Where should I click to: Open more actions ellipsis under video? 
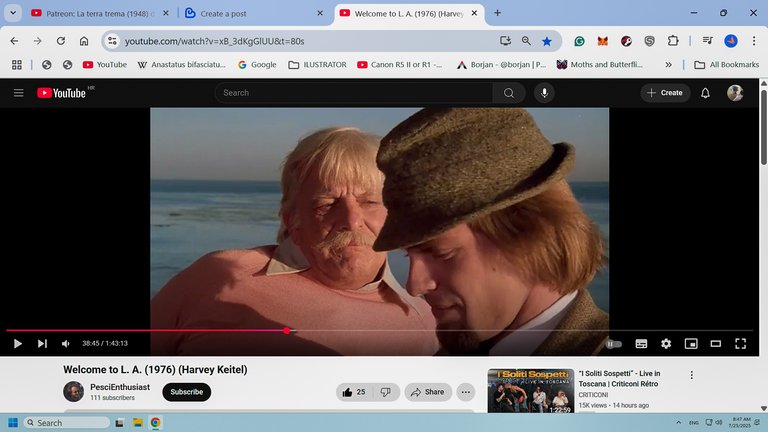[x=465, y=392]
